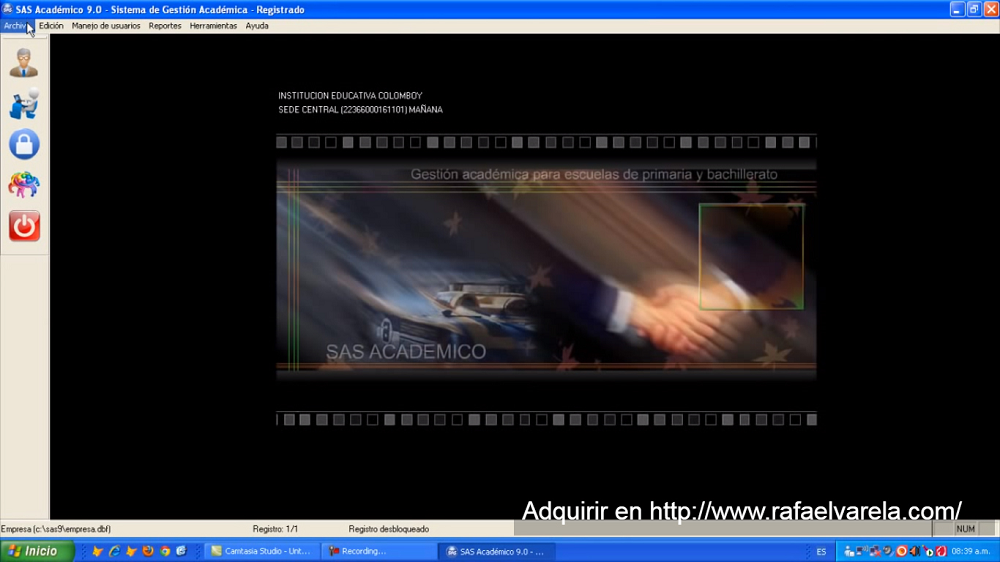Click first orange bird quick launch icon
1000x562 pixels.
98,551
